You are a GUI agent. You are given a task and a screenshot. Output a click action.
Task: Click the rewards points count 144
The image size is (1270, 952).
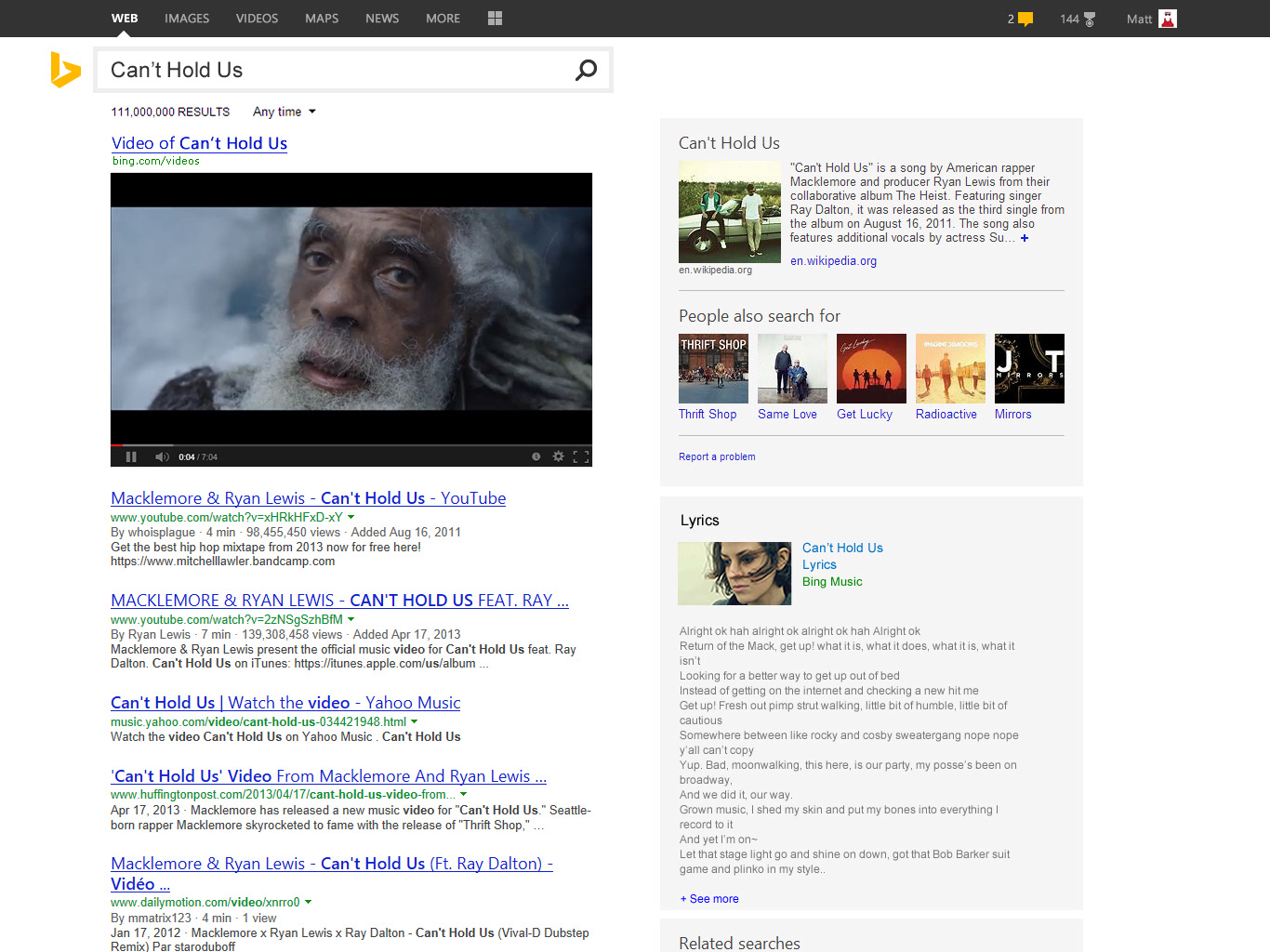point(1069,19)
